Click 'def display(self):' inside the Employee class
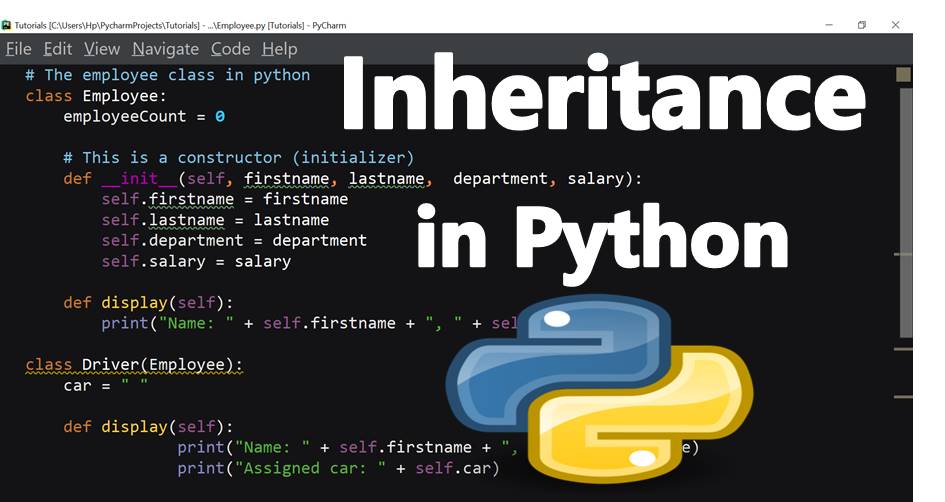This screenshot has height=502, width=945. [x=148, y=303]
